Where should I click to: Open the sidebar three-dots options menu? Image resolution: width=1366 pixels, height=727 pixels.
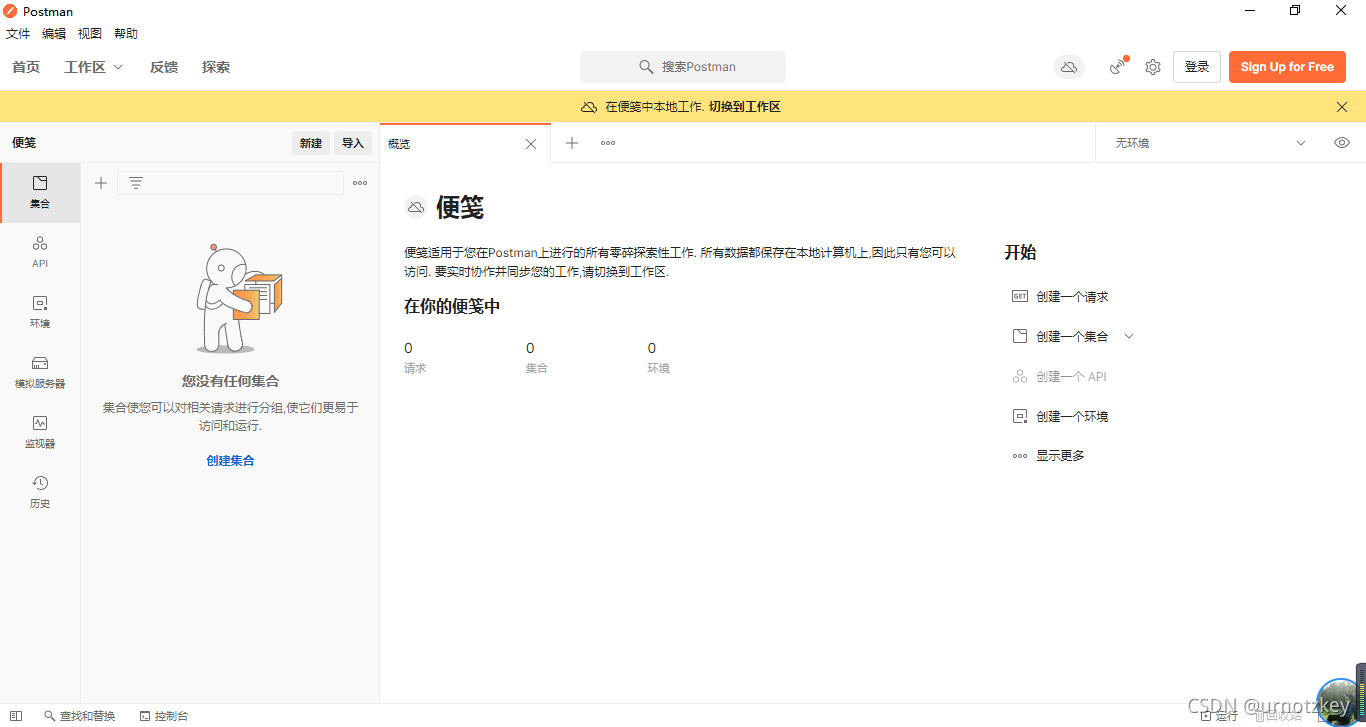(360, 183)
